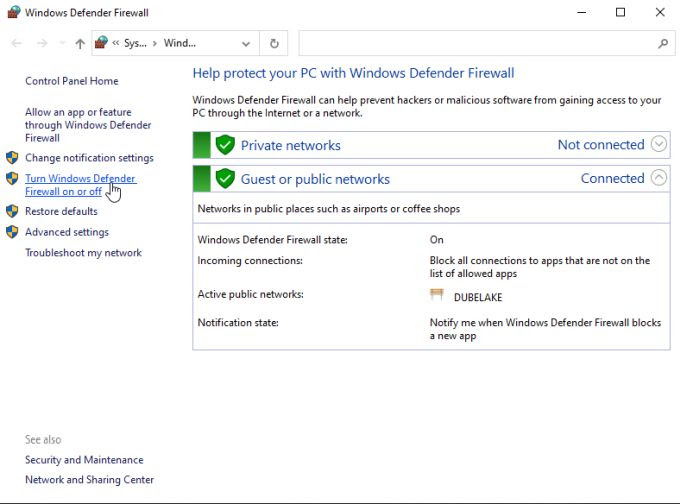Image resolution: width=680 pixels, height=504 pixels.
Task: Click the Back navigation arrow
Action: point(16,44)
